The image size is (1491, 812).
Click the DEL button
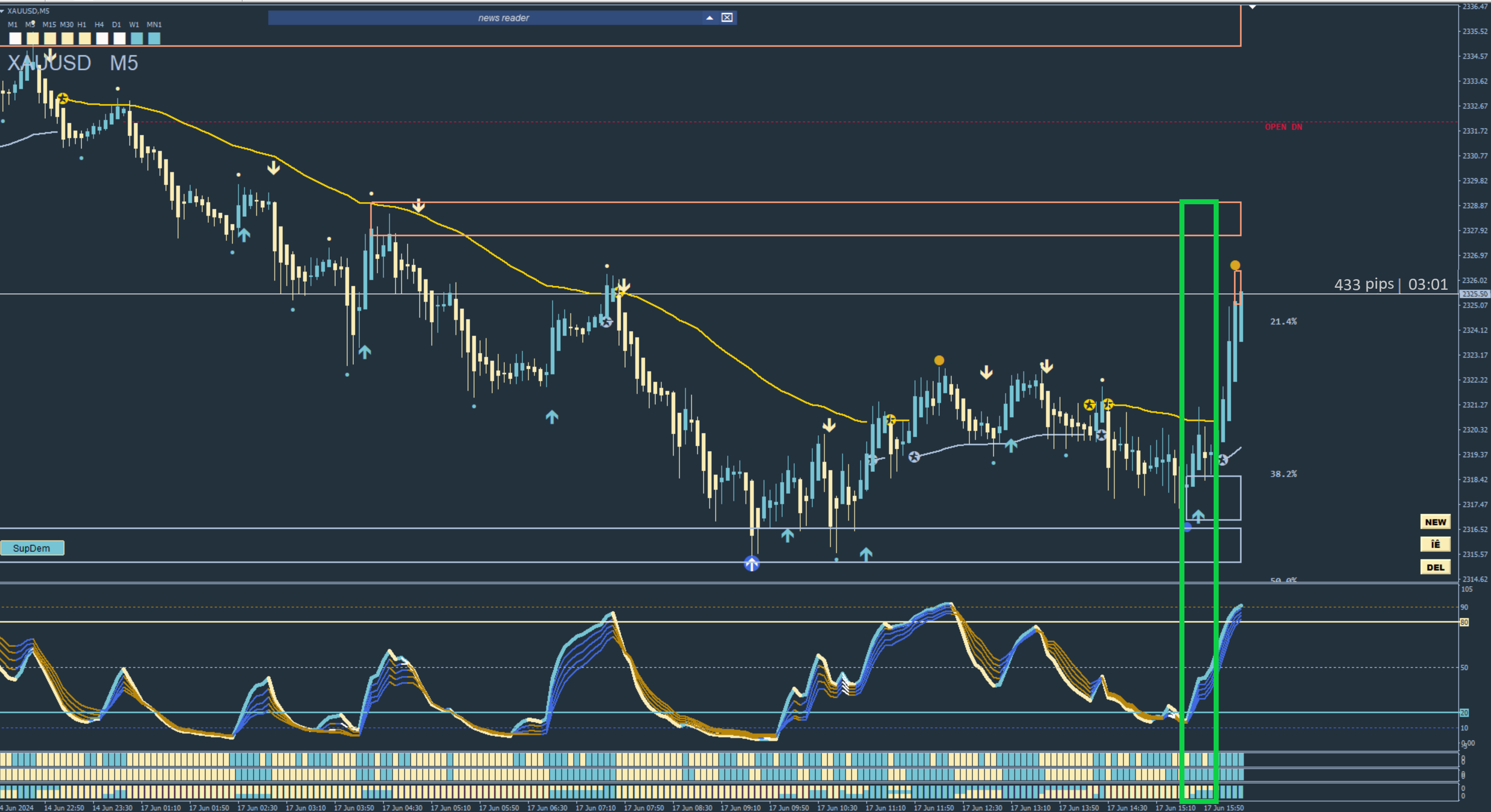tap(1435, 567)
